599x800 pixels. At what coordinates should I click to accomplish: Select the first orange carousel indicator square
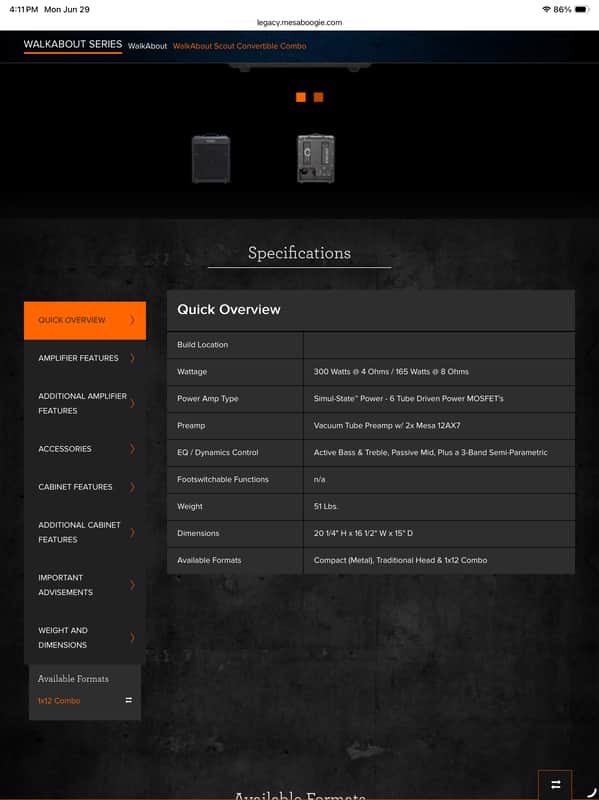tap(301, 97)
